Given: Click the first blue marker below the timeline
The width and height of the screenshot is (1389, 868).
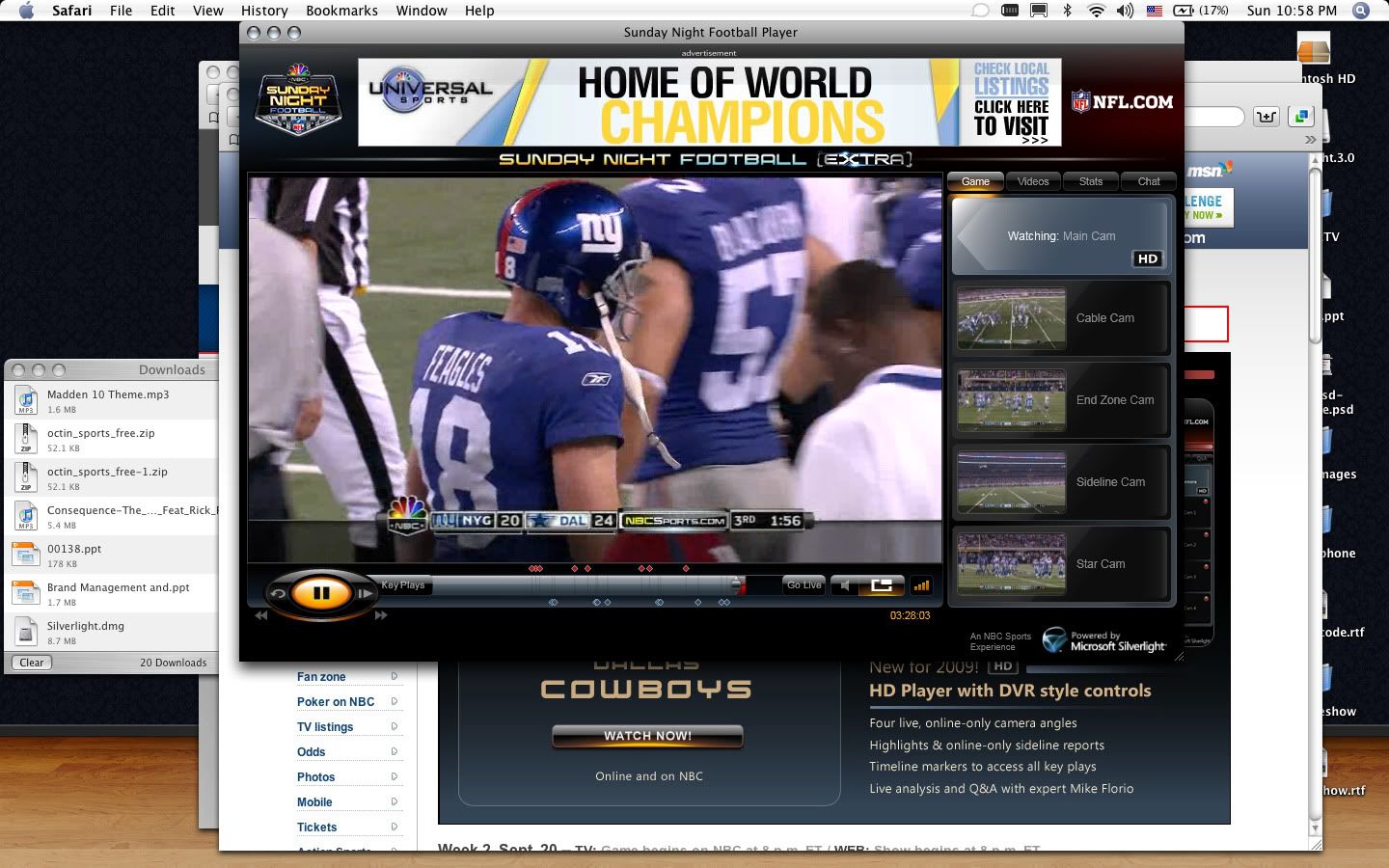Looking at the screenshot, I should tap(553, 603).
